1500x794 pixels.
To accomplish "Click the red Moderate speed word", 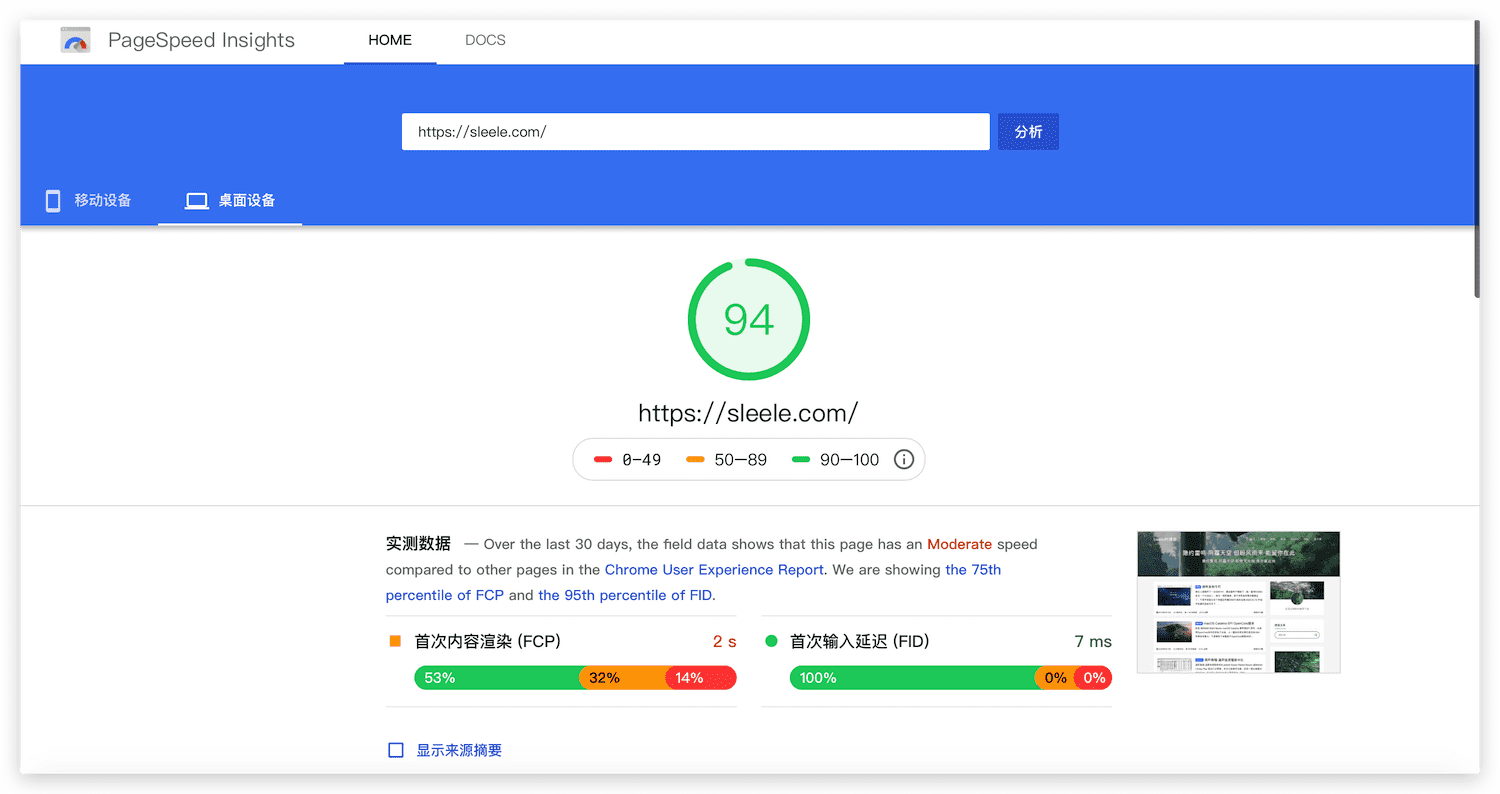I will (959, 545).
